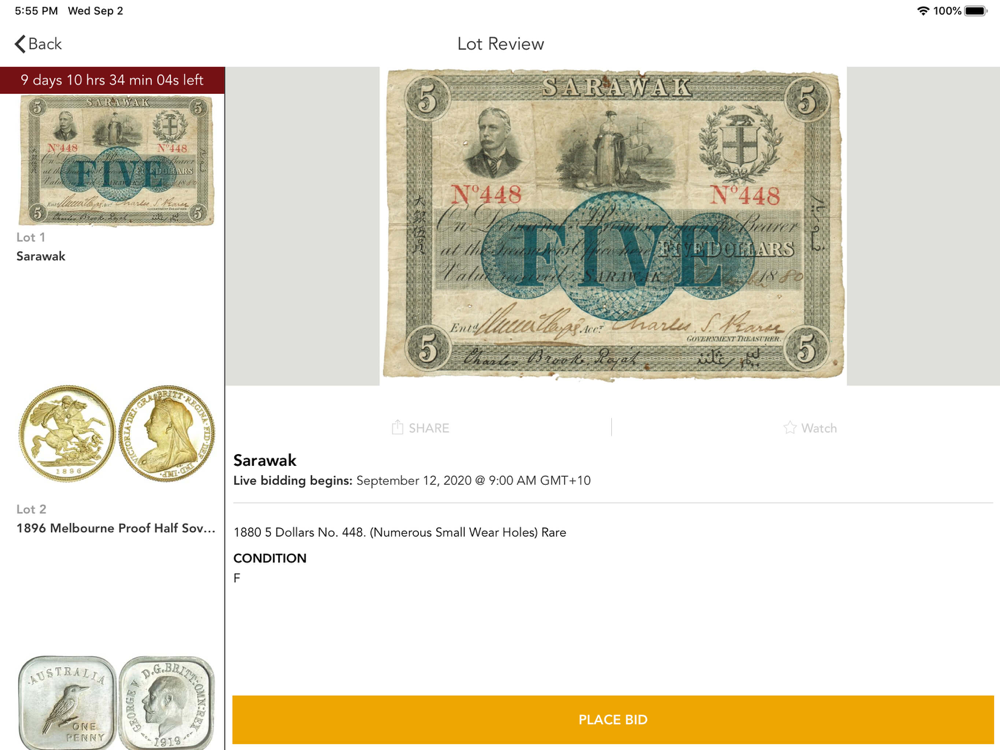
Task: Click the Lot 1 Sarawak title text
Action: click(41, 256)
